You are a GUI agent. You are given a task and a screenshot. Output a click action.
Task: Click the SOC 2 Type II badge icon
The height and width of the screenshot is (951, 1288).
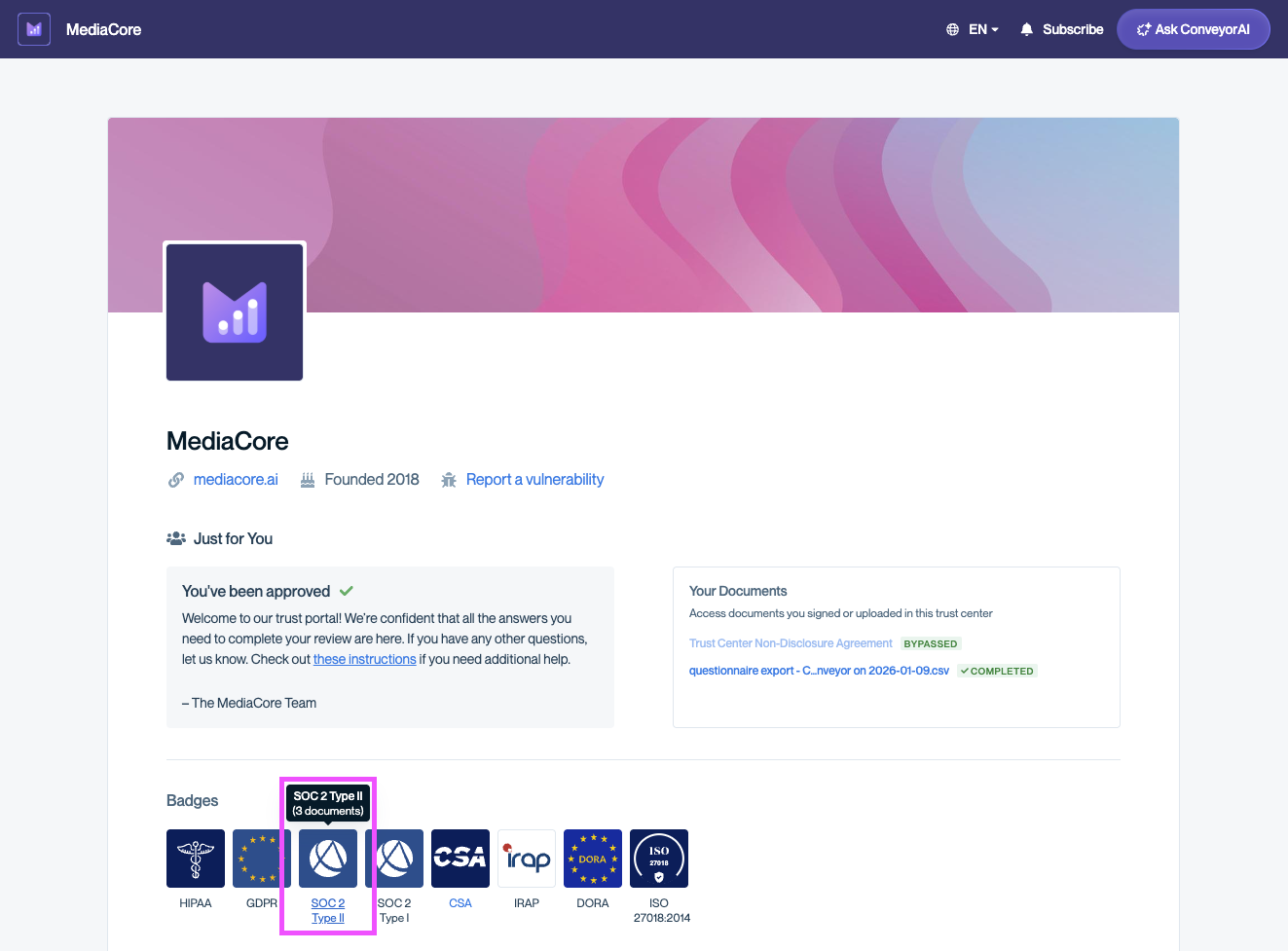328,859
